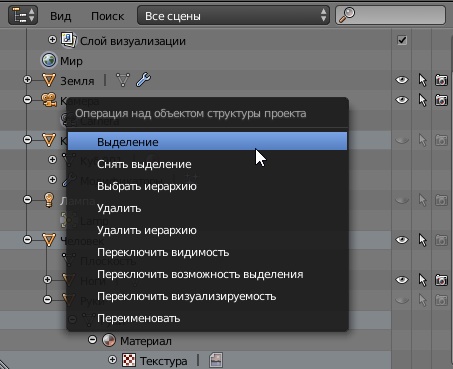Show Руки with its dimmed eye icon
The width and height of the screenshot is (453, 369).
click(x=402, y=300)
